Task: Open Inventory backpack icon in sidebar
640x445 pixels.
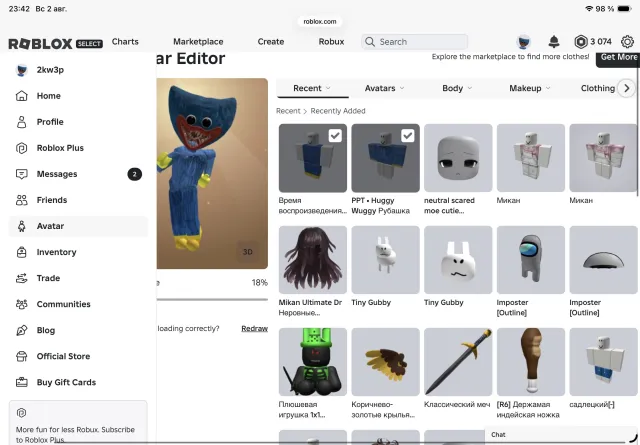Action: (x=22, y=252)
